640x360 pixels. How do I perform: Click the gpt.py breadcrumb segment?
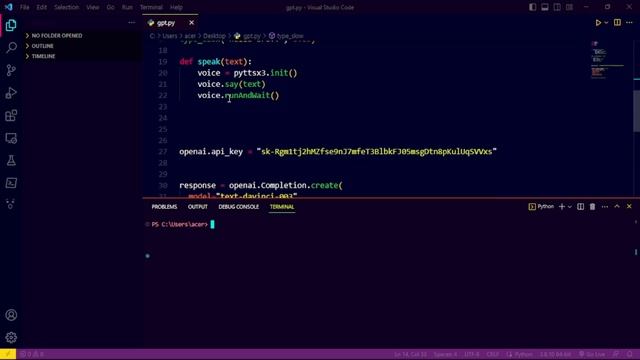tap(247, 36)
